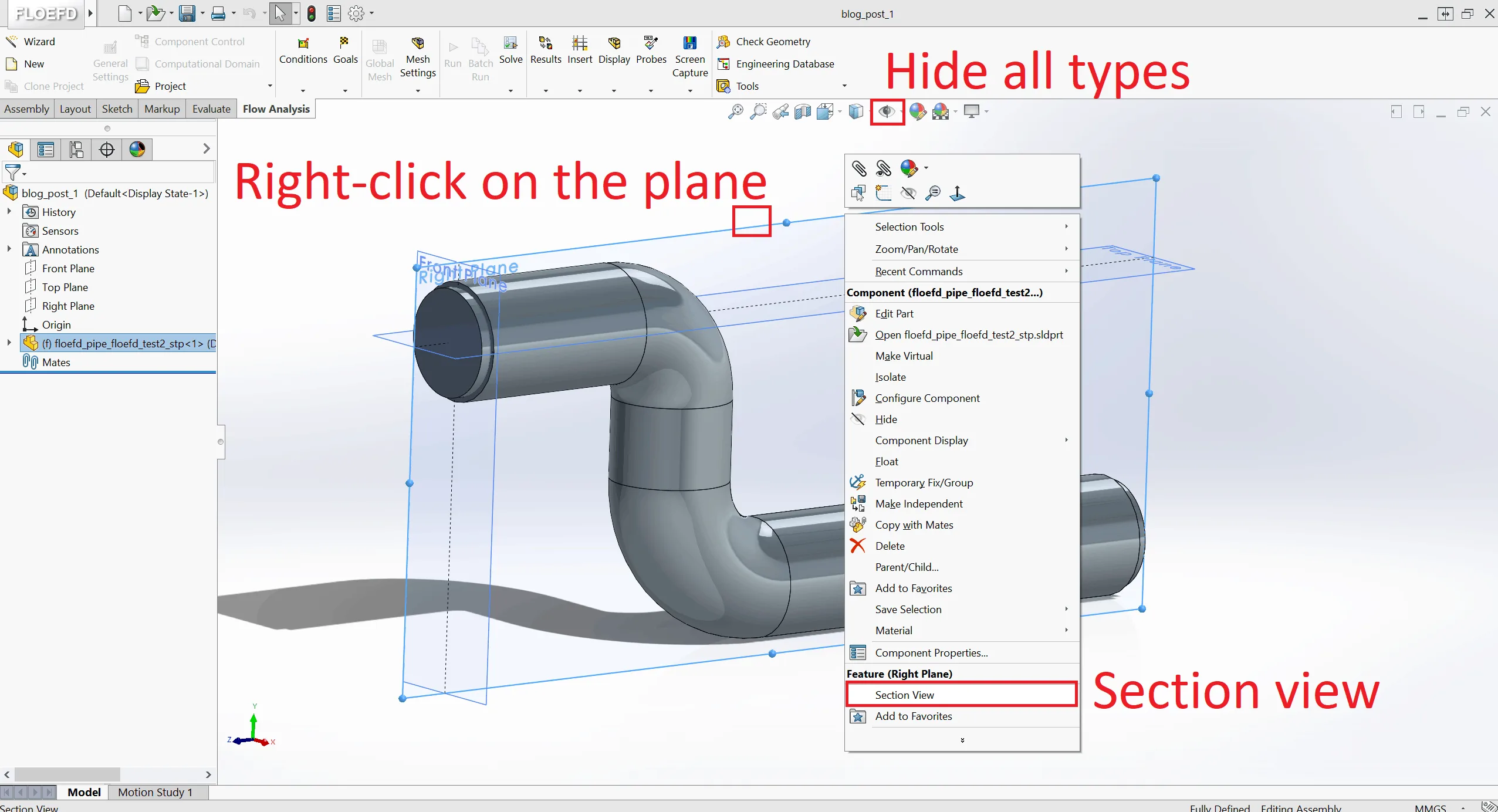Click the Normal To icon in context toolbar

(x=958, y=193)
